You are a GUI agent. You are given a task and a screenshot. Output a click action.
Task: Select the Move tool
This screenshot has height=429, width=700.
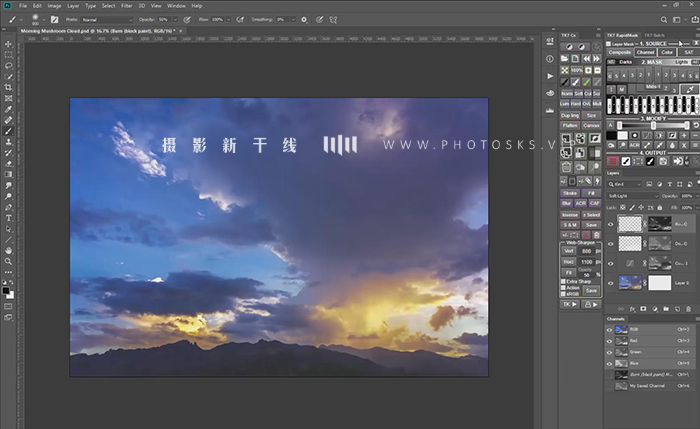coord(8,44)
